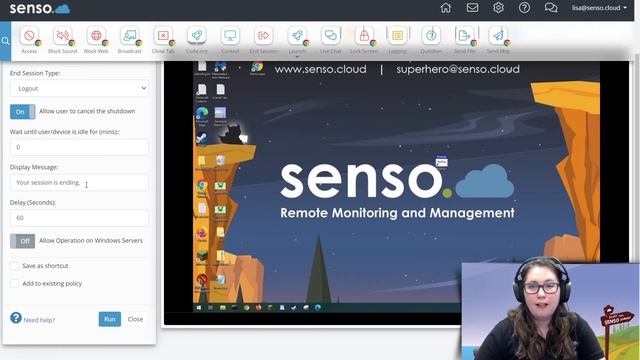This screenshot has height=360, width=640.
Task: Open the Logging tool
Action: click(397, 40)
